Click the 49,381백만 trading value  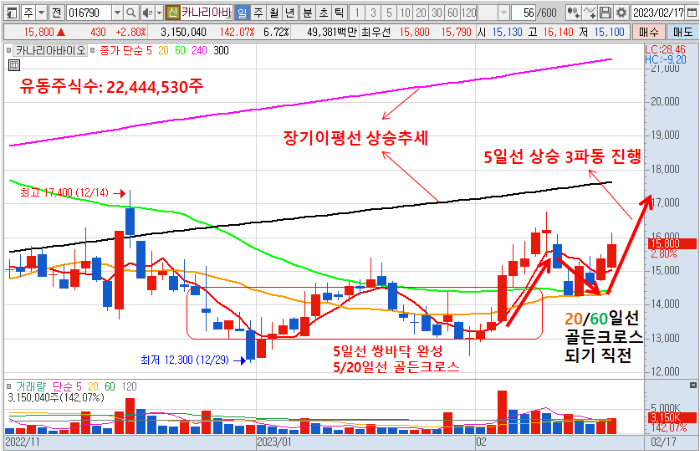[332, 32]
